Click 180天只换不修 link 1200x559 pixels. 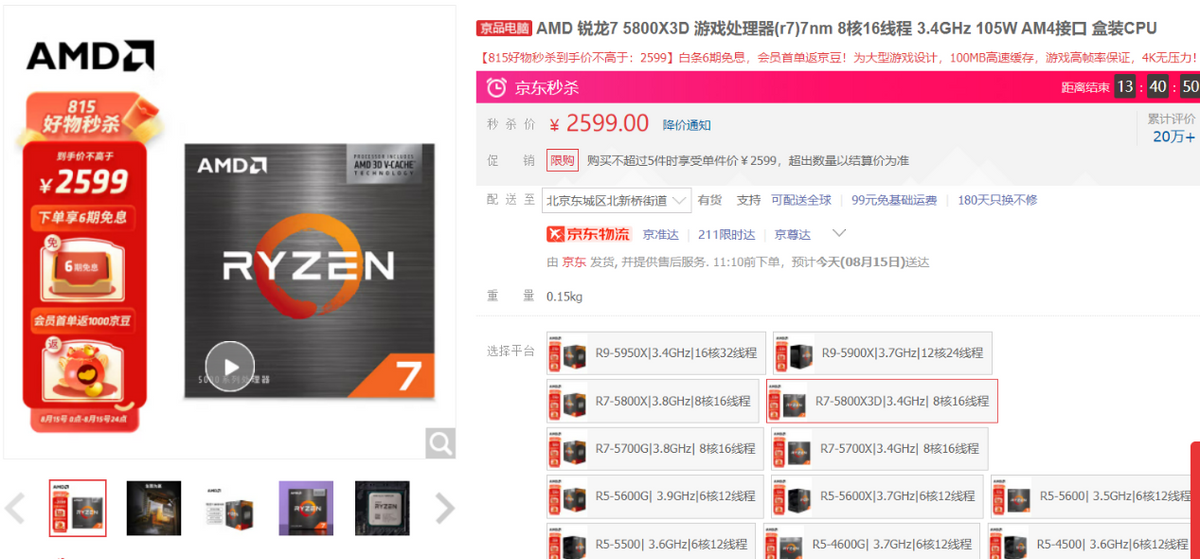pos(997,200)
